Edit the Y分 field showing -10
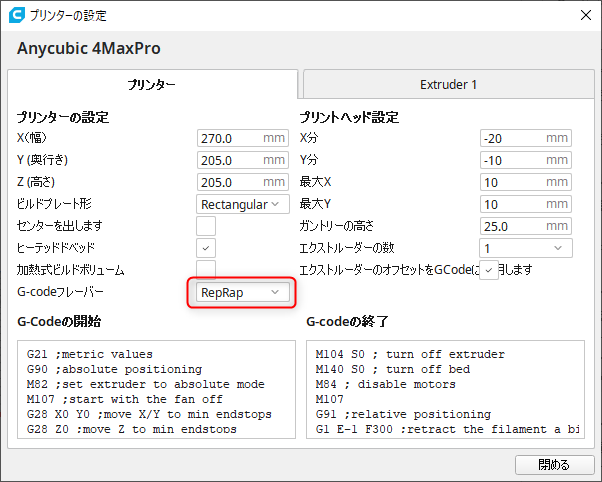602x482 pixels. click(x=526, y=160)
